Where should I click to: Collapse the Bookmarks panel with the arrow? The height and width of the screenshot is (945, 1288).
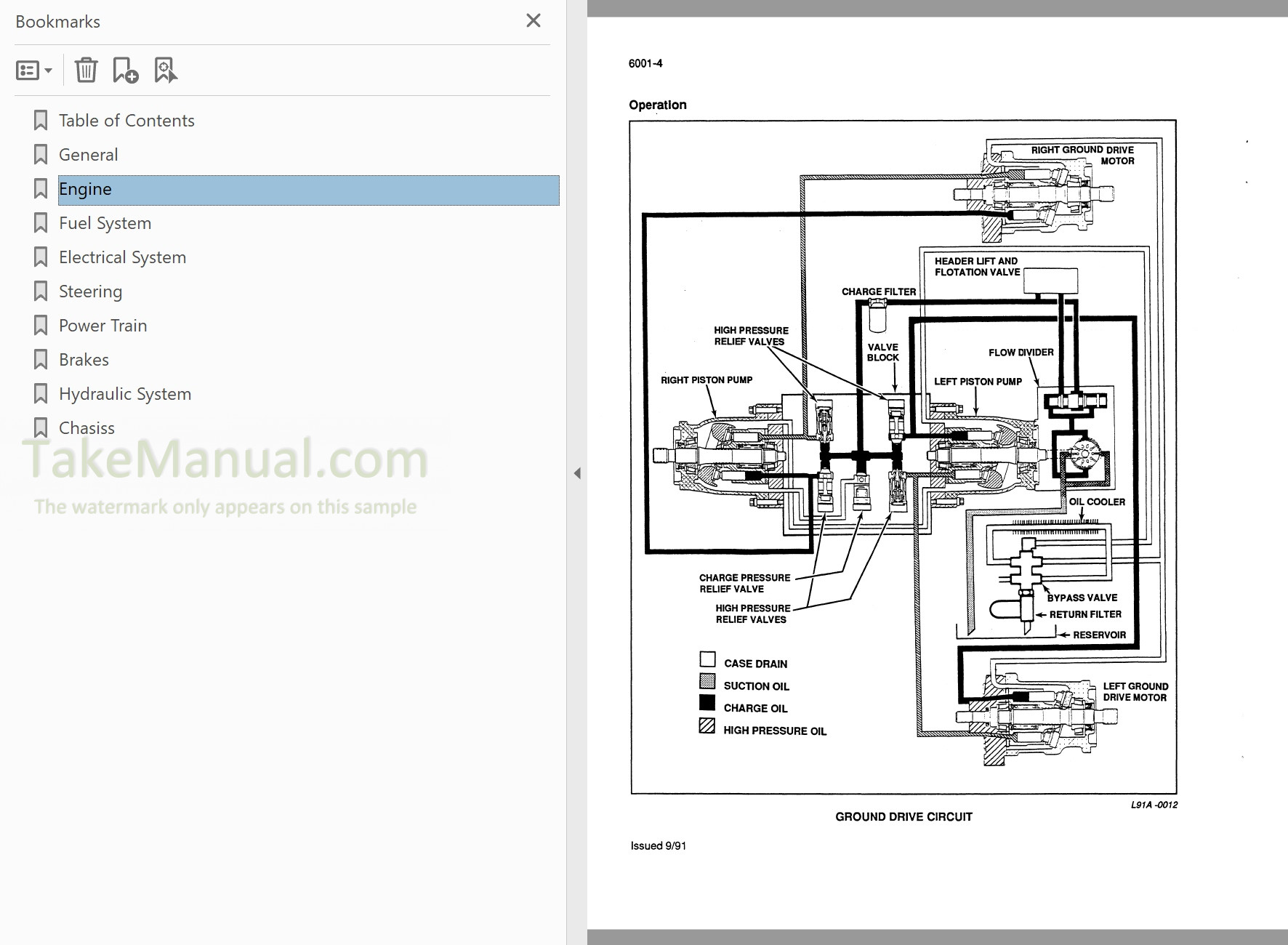578,472
